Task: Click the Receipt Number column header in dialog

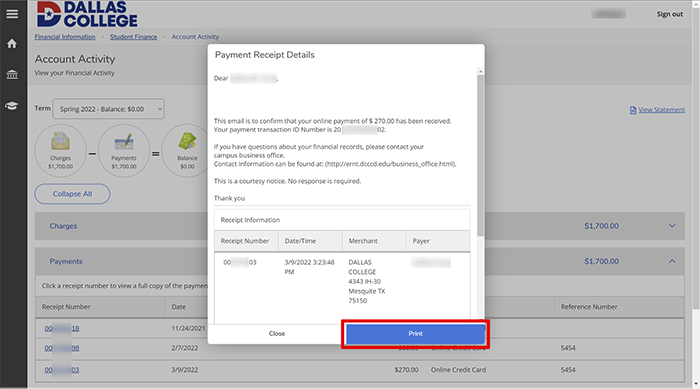Action: (x=245, y=241)
